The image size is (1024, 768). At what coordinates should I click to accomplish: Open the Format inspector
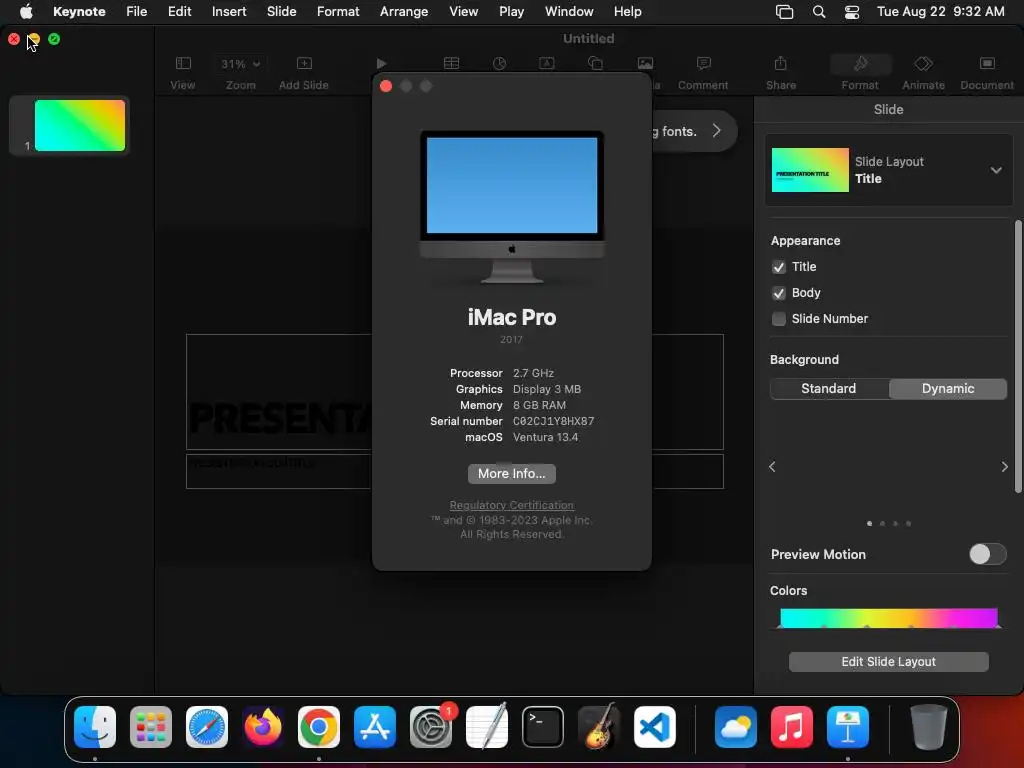pos(860,64)
